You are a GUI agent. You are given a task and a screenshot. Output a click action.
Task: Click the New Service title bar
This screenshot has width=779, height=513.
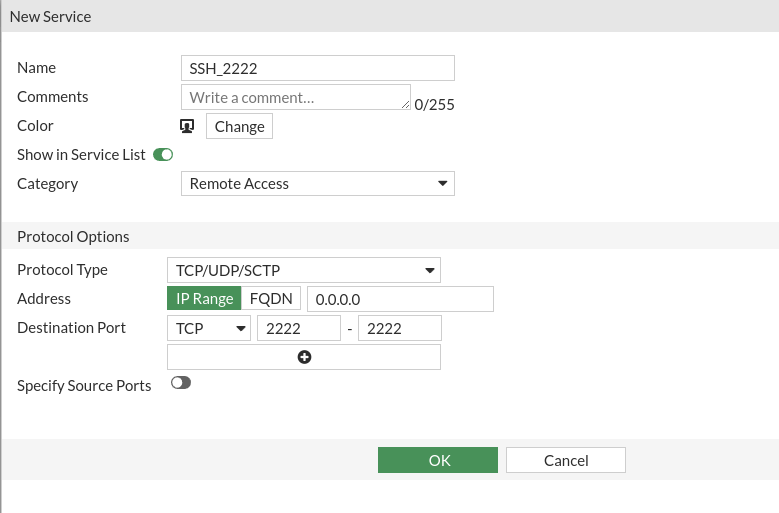coord(390,16)
